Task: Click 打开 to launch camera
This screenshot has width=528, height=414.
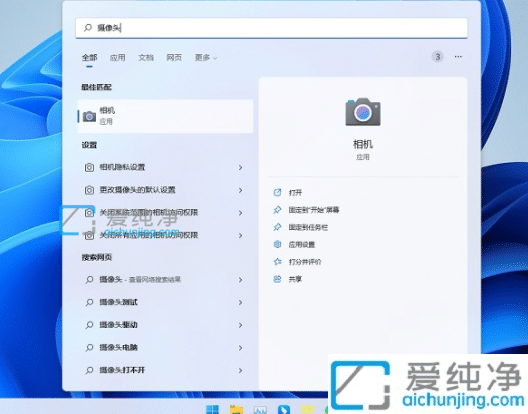Action: coord(295,193)
